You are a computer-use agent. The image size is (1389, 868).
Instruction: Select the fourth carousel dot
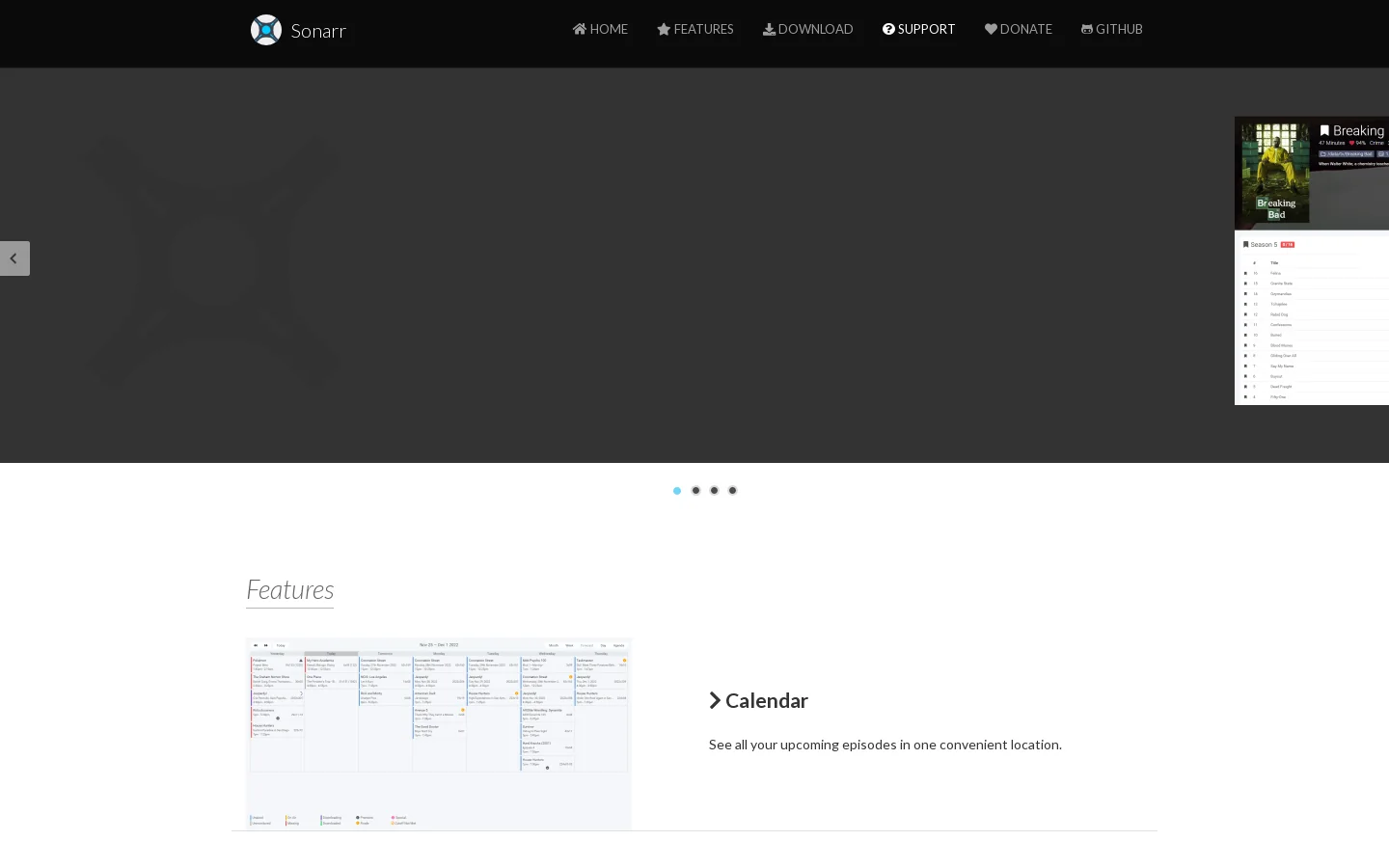[x=732, y=490]
